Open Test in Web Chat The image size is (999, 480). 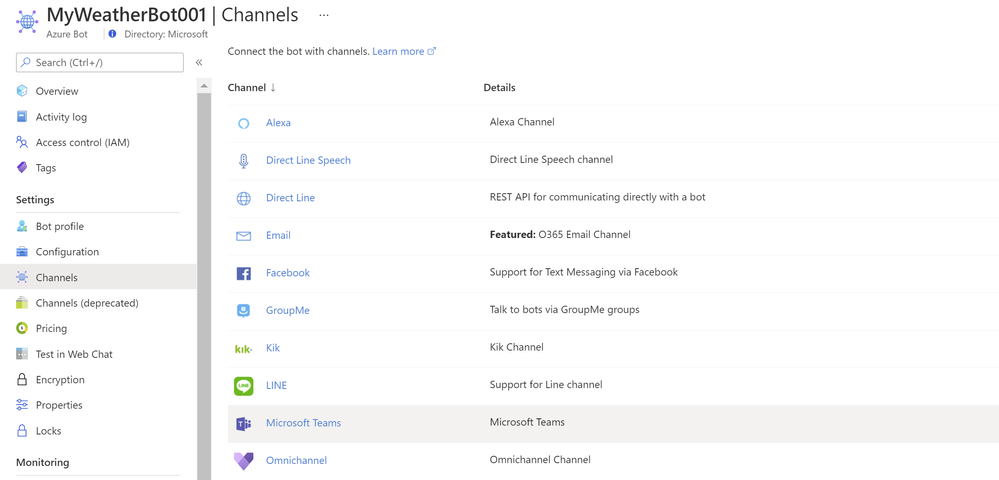(x=74, y=354)
